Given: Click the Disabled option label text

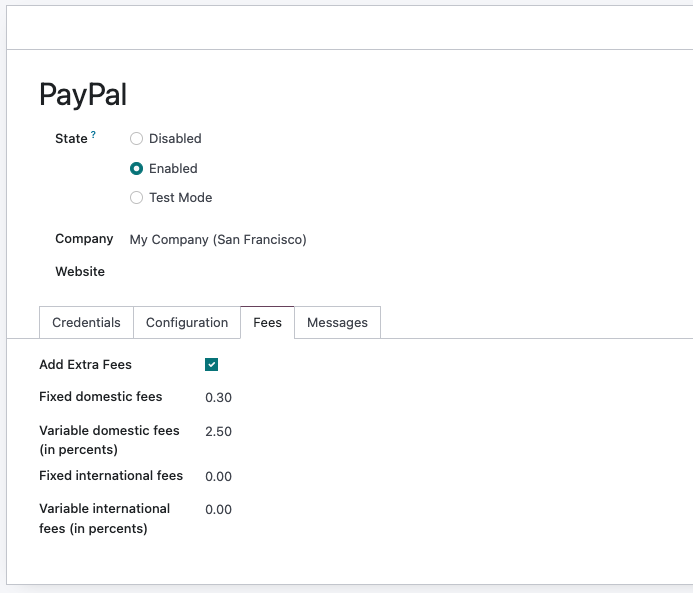Looking at the screenshot, I should (175, 139).
